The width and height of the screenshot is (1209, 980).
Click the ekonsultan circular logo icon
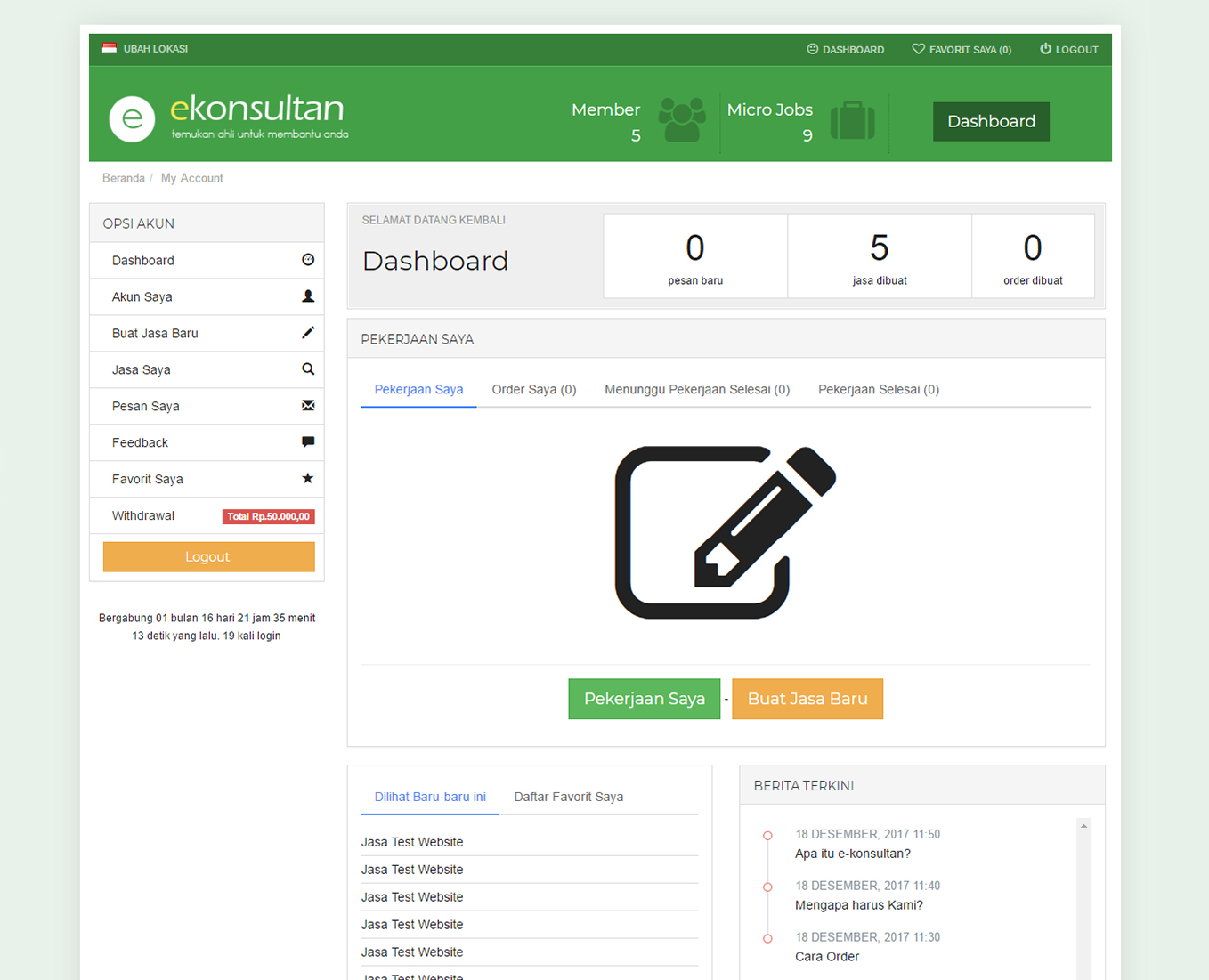click(x=132, y=118)
